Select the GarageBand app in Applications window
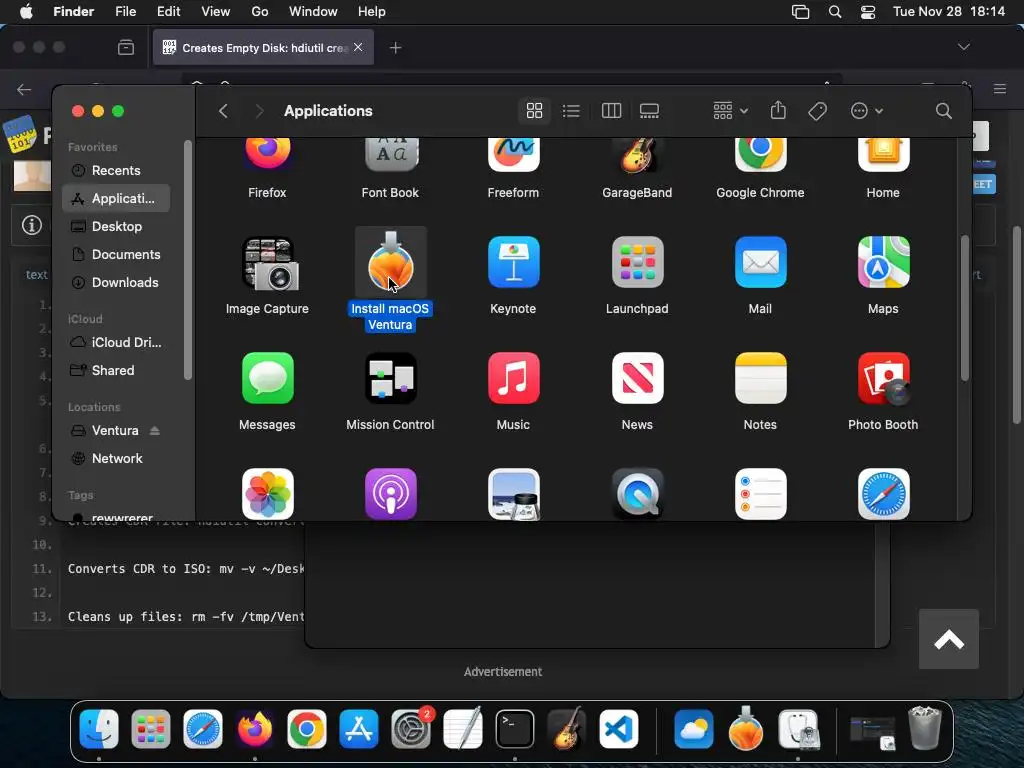 (637, 154)
